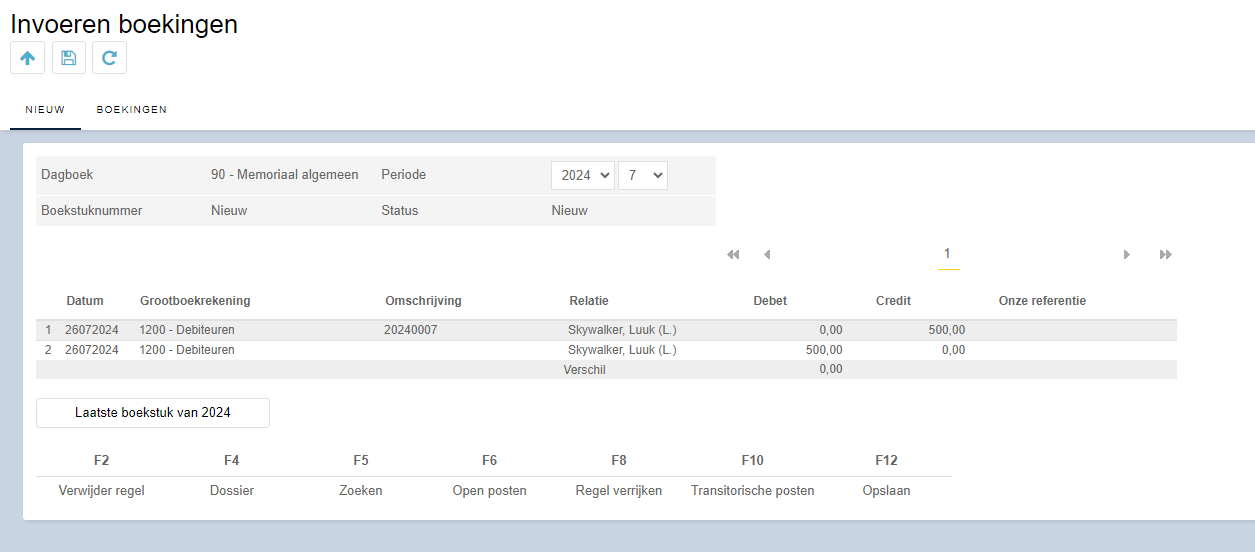Click Laatste boekstuk van 2024 button
1255x552 pixels.
[153, 413]
